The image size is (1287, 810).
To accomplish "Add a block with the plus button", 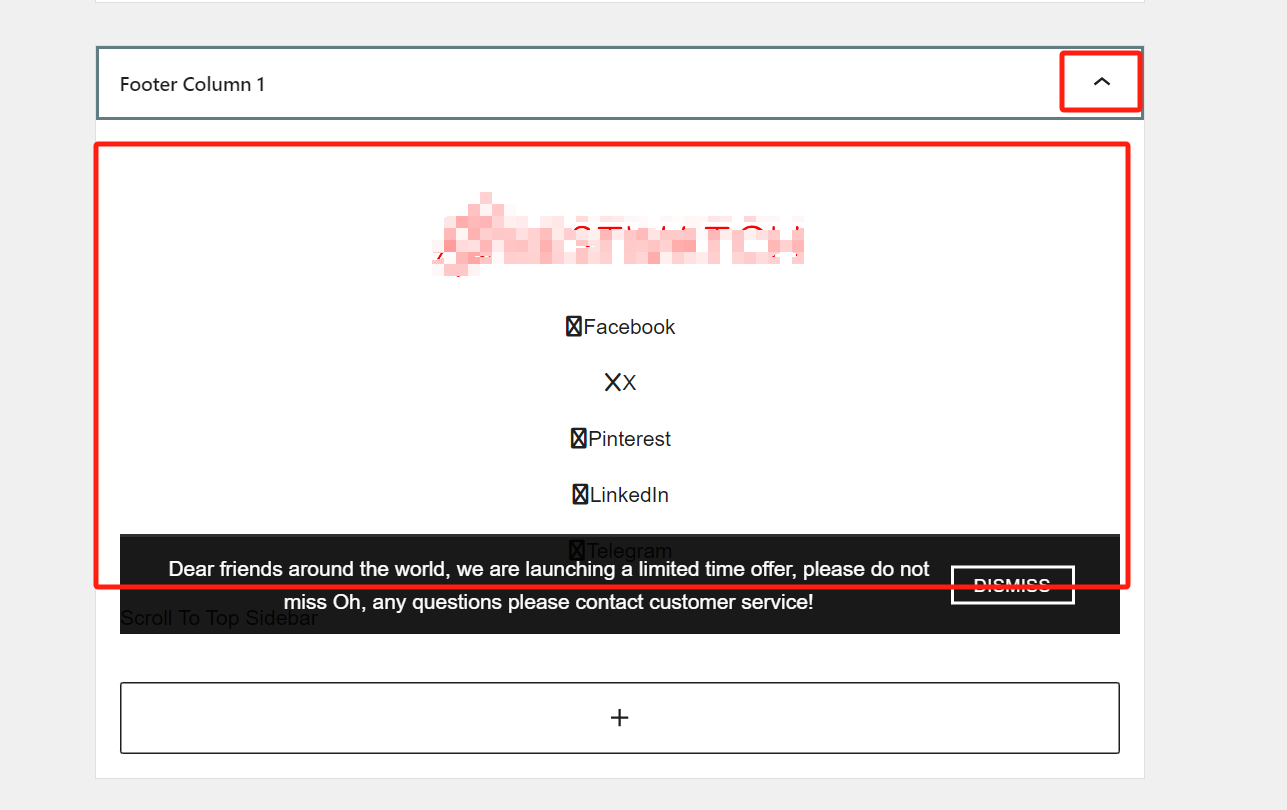I will pos(620,718).
